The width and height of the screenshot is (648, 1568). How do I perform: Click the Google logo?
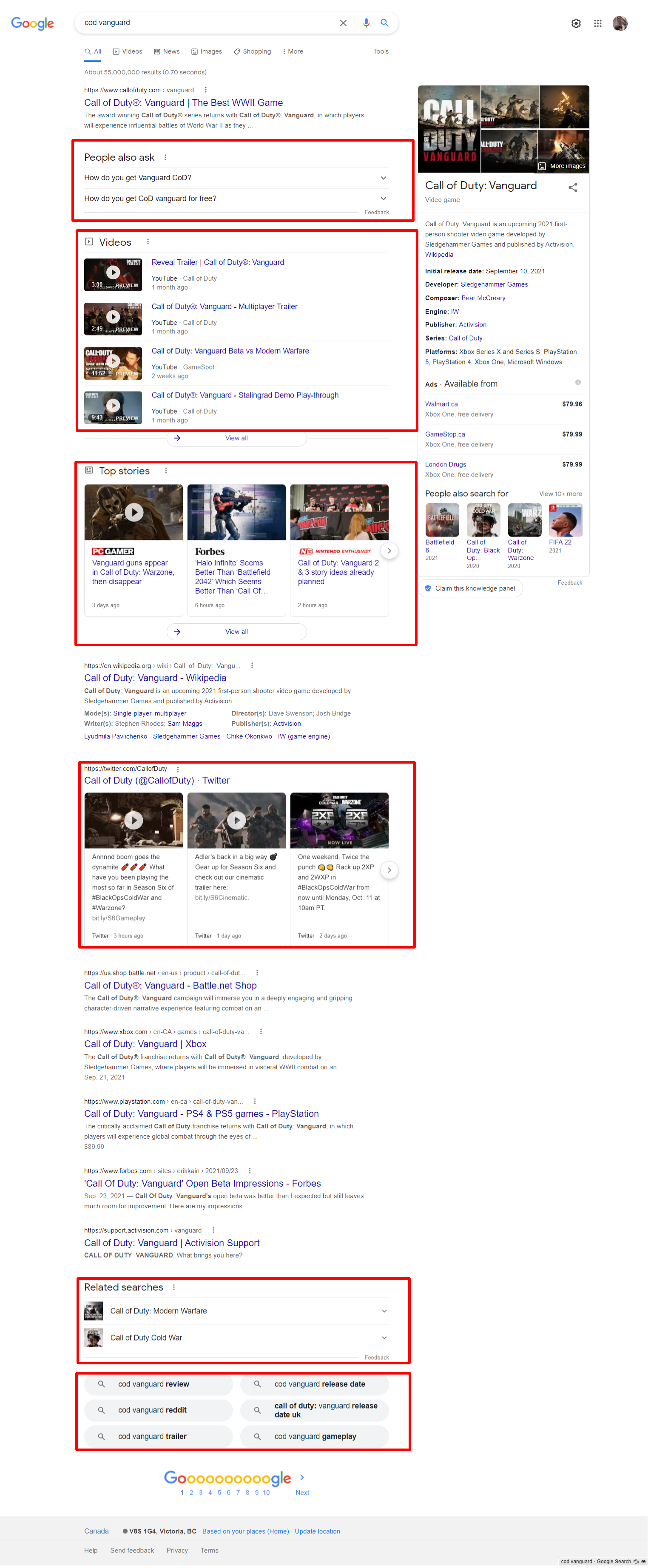pos(32,23)
